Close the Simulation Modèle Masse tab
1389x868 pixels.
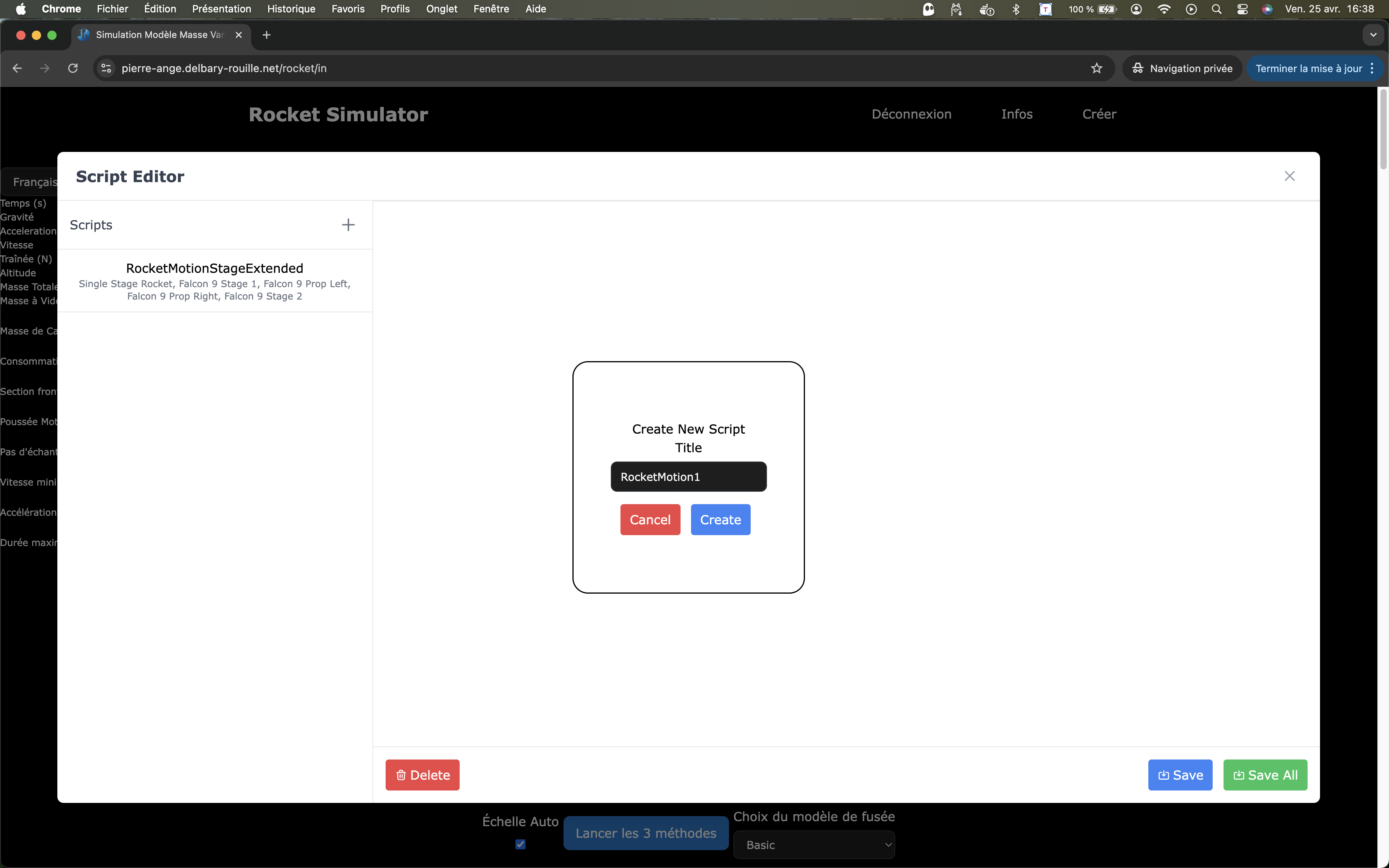pyautogui.click(x=239, y=35)
